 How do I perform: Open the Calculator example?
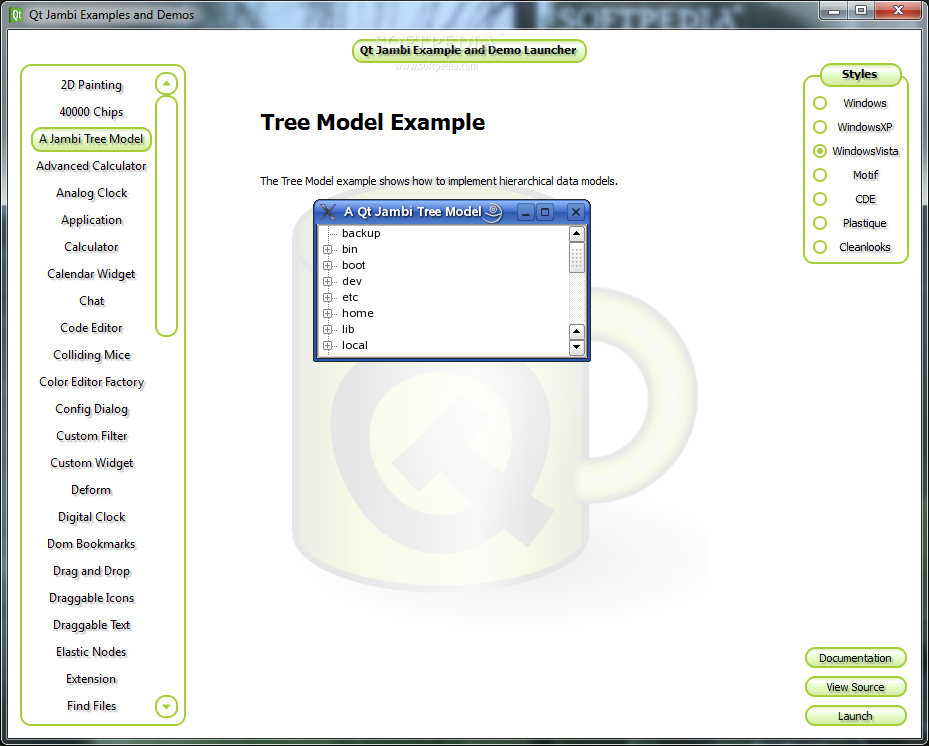coord(91,247)
